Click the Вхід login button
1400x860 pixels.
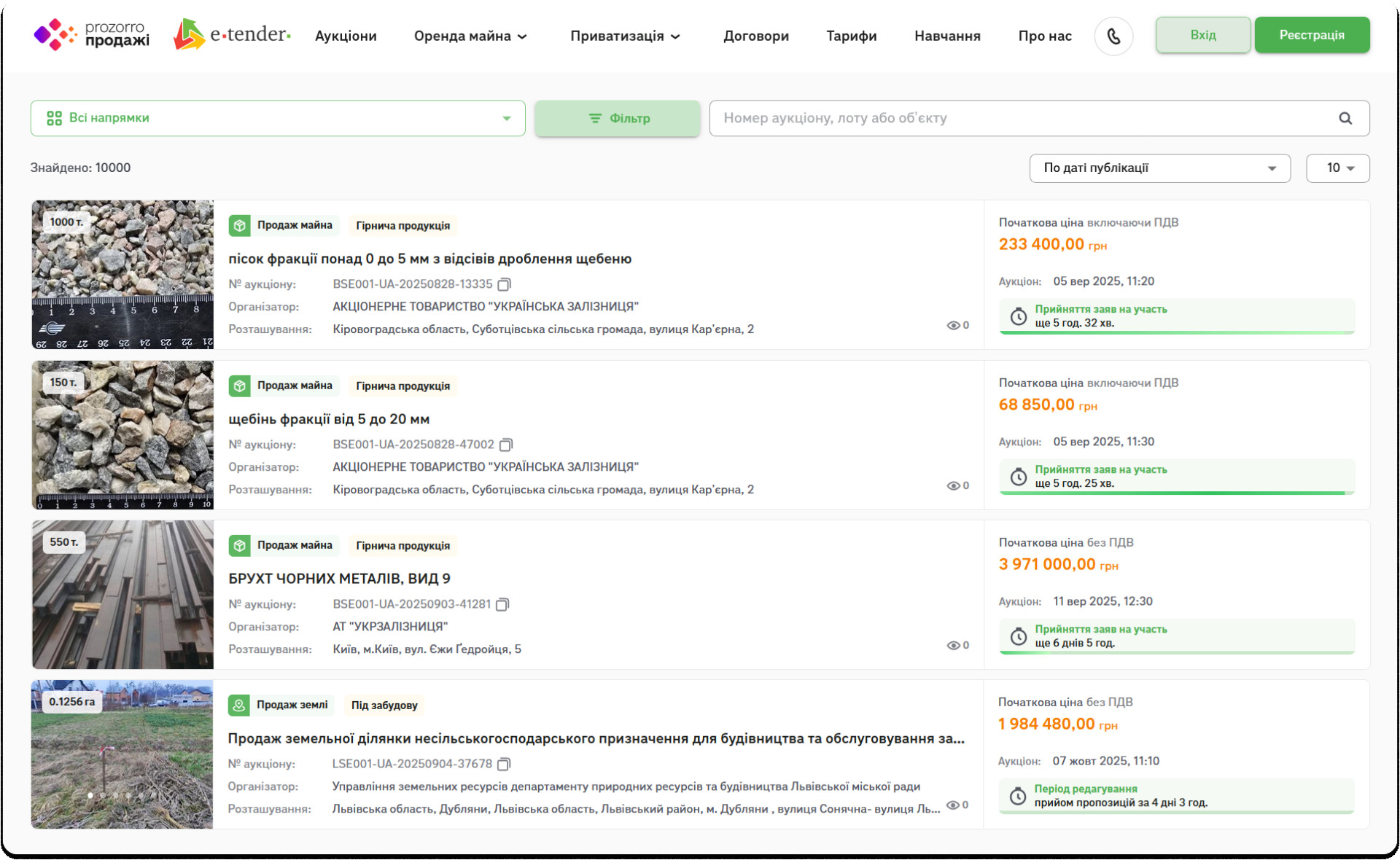[x=1202, y=35]
